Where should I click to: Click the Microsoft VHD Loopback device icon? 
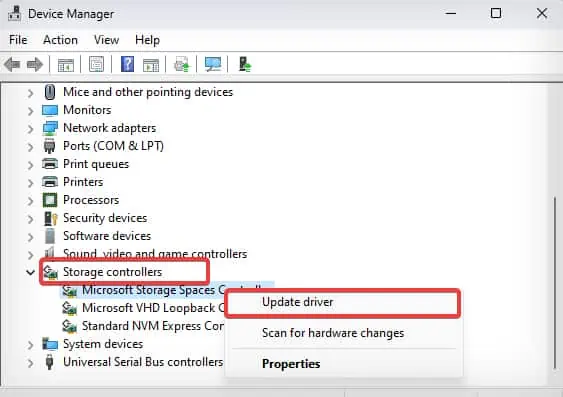[69, 308]
